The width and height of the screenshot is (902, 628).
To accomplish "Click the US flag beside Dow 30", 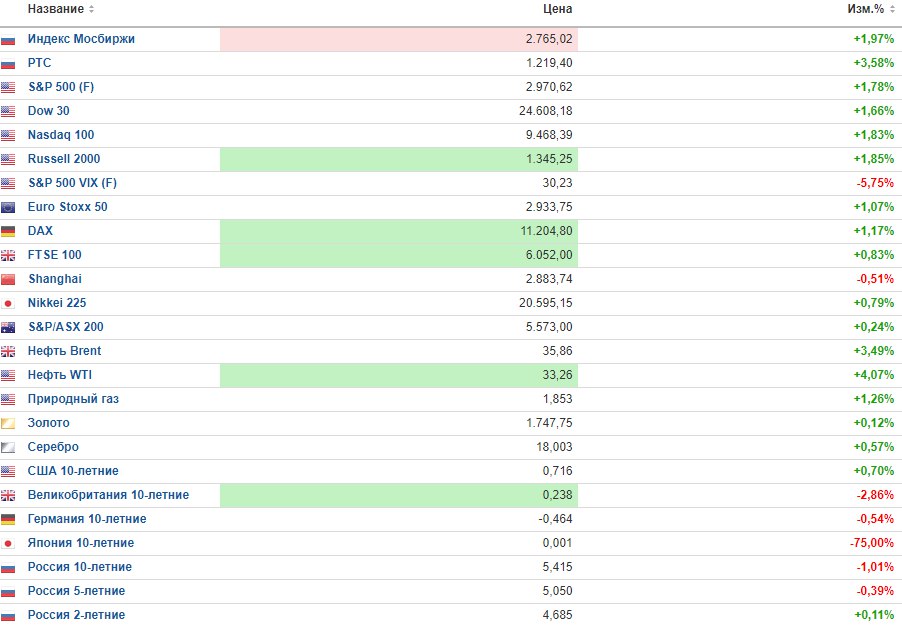I will coord(8,112).
